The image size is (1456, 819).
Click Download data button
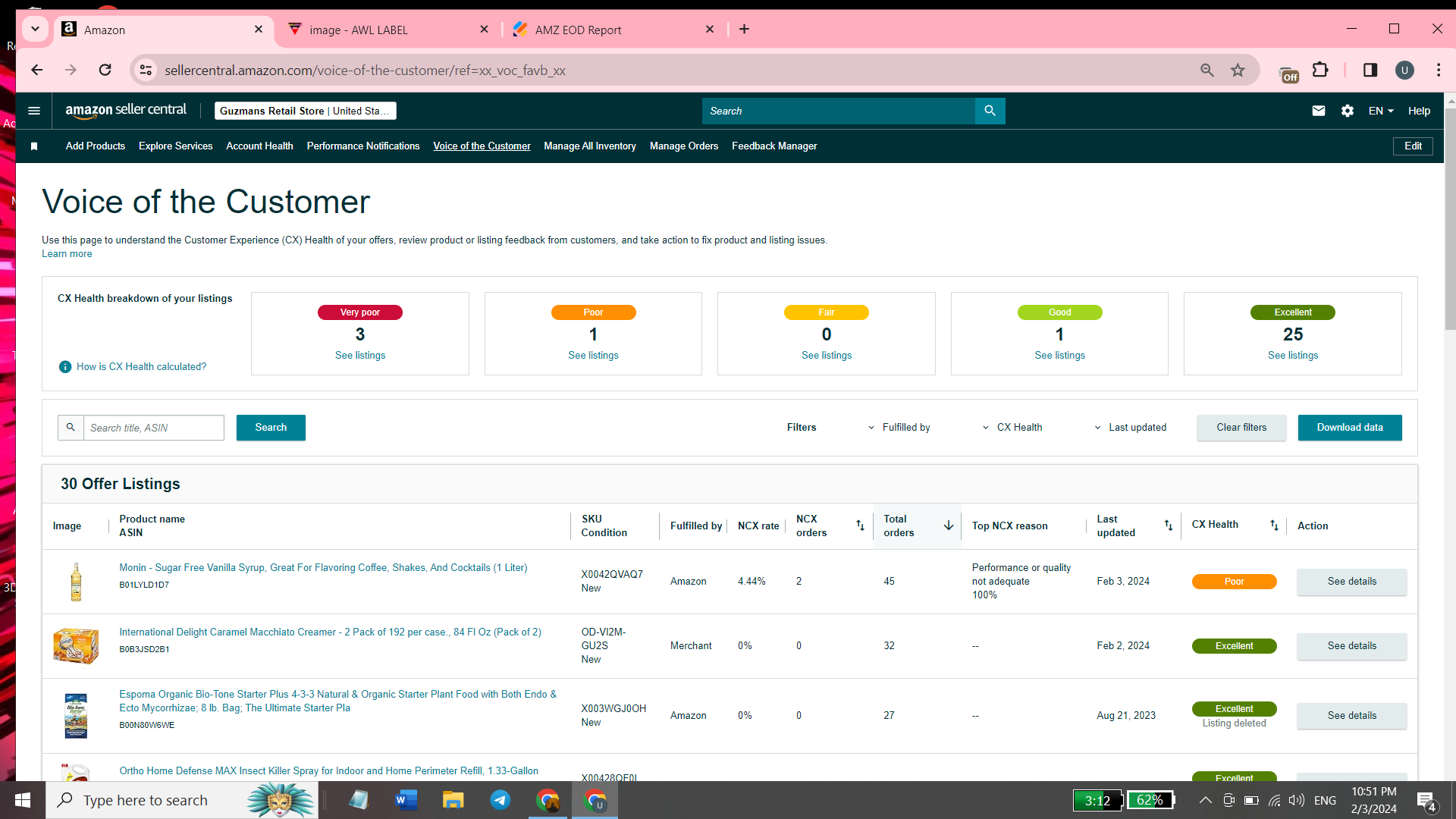1350,428
